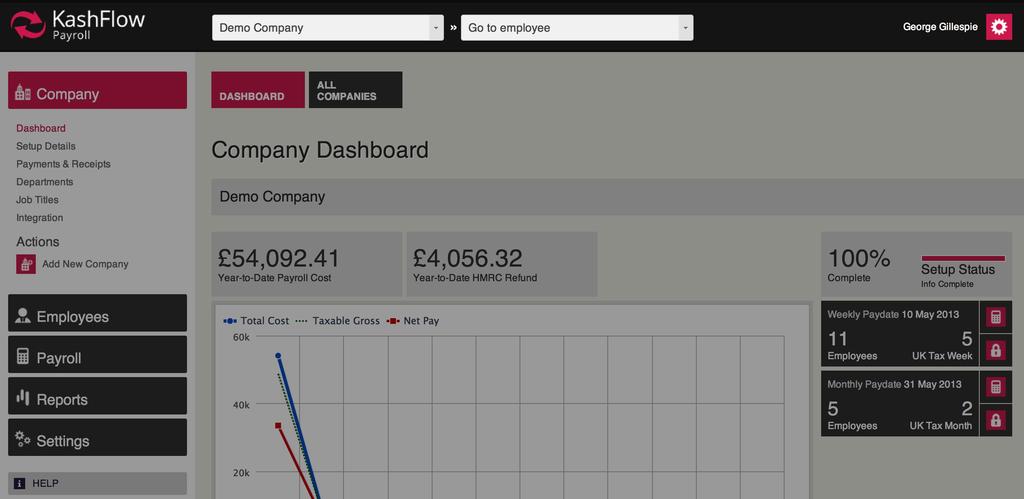This screenshot has height=499, width=1024.
Task: Expand the Employees sidebar section
Action: (x=97, y=316)
